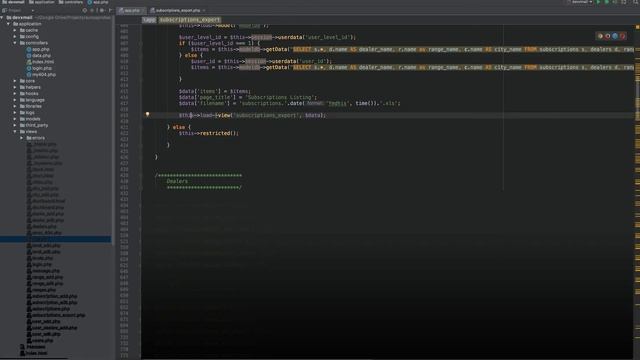Click the intention lightbulb in the gutter
The image size is (640, 360).
[x=147, y=115]
